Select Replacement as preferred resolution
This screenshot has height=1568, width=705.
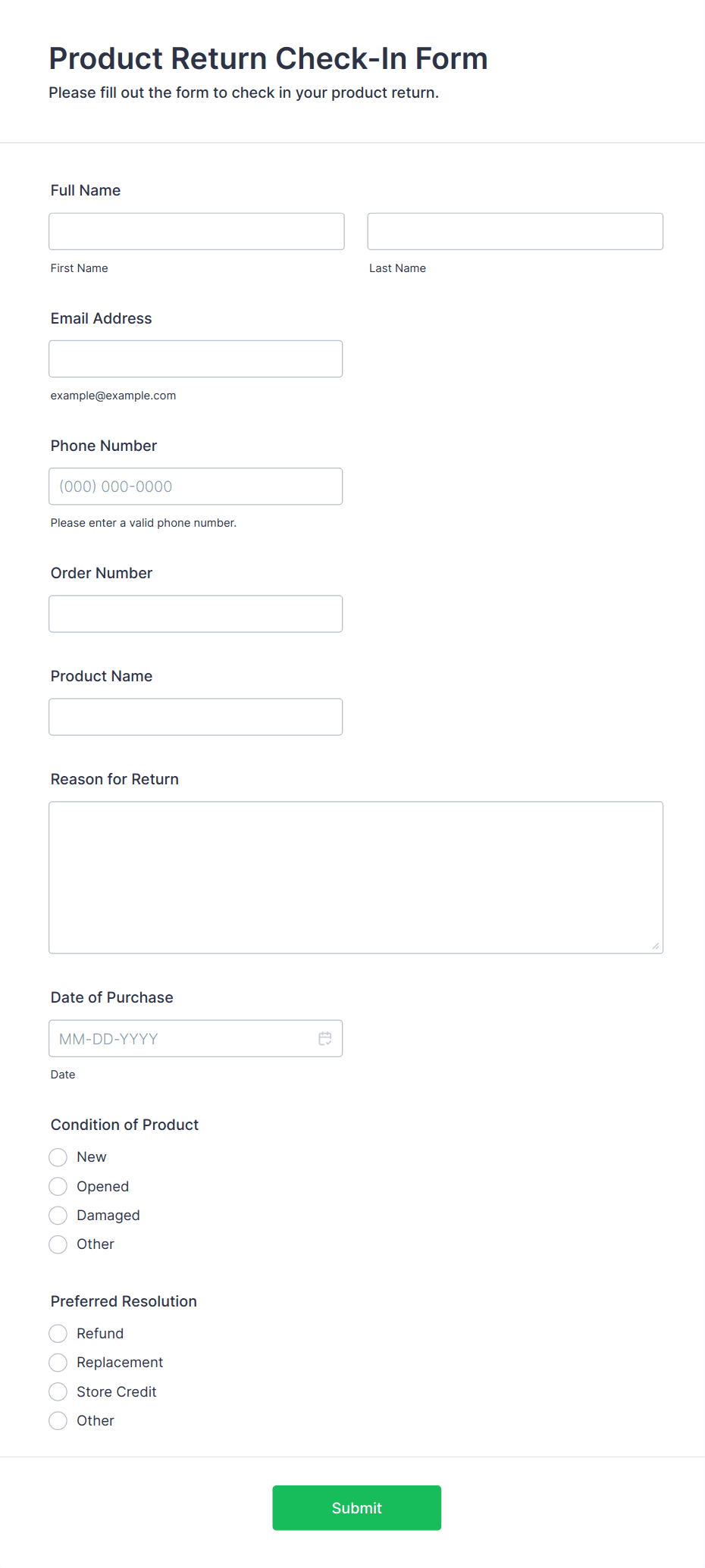click(58, 1363)
